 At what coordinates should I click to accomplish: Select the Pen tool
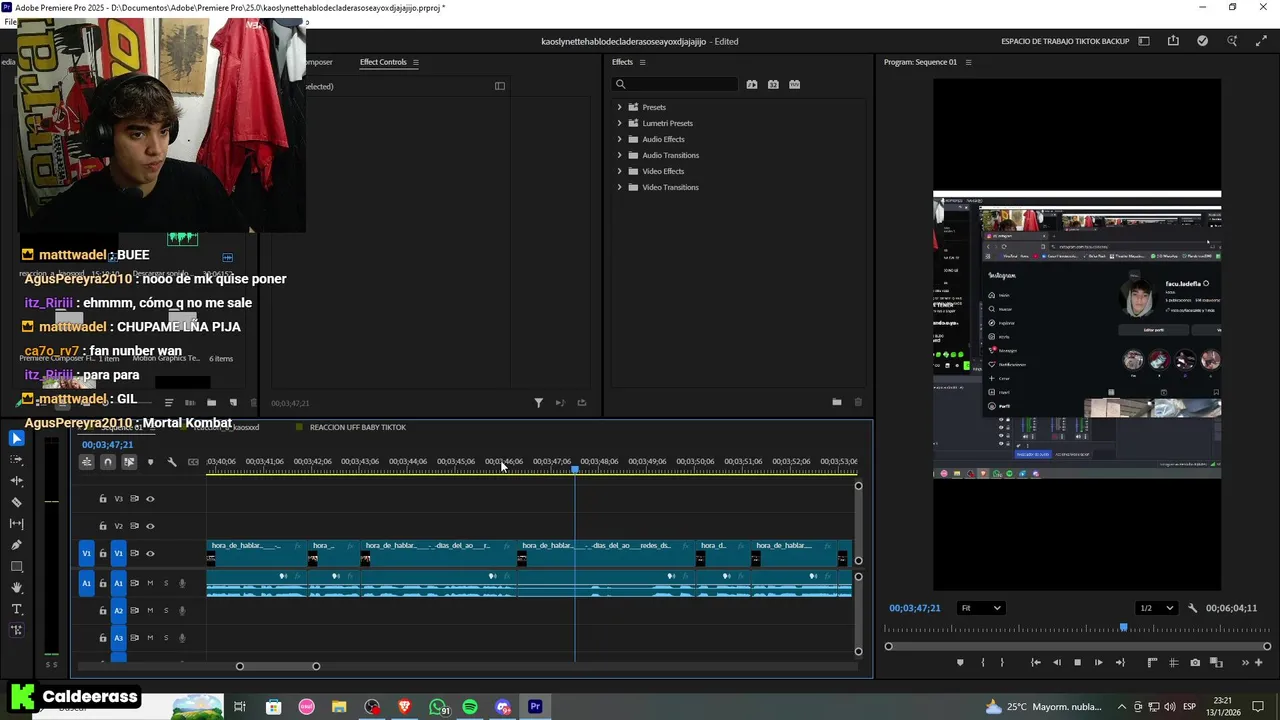pos(16,545)
